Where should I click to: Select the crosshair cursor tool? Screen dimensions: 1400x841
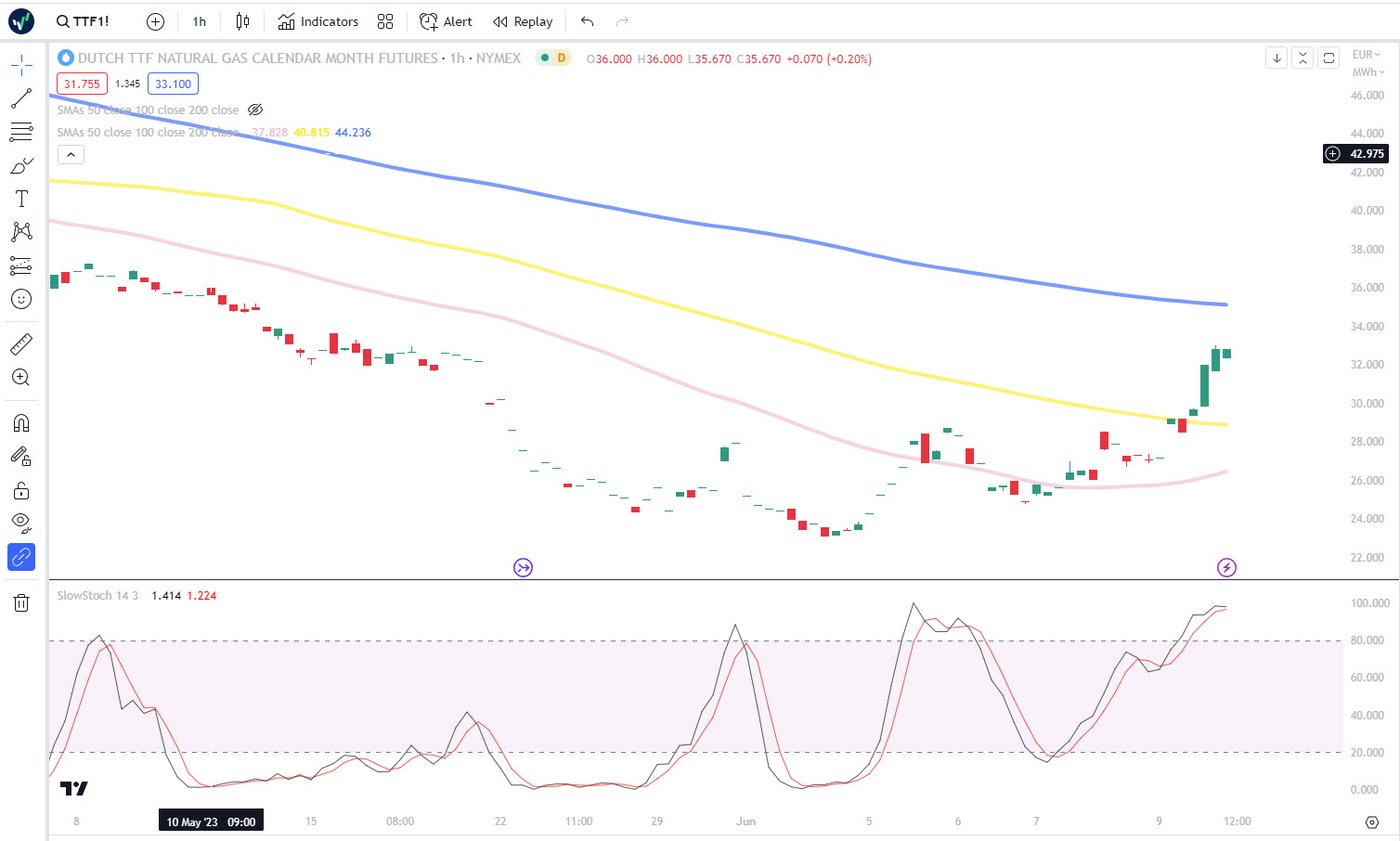[x=21, y=66]
